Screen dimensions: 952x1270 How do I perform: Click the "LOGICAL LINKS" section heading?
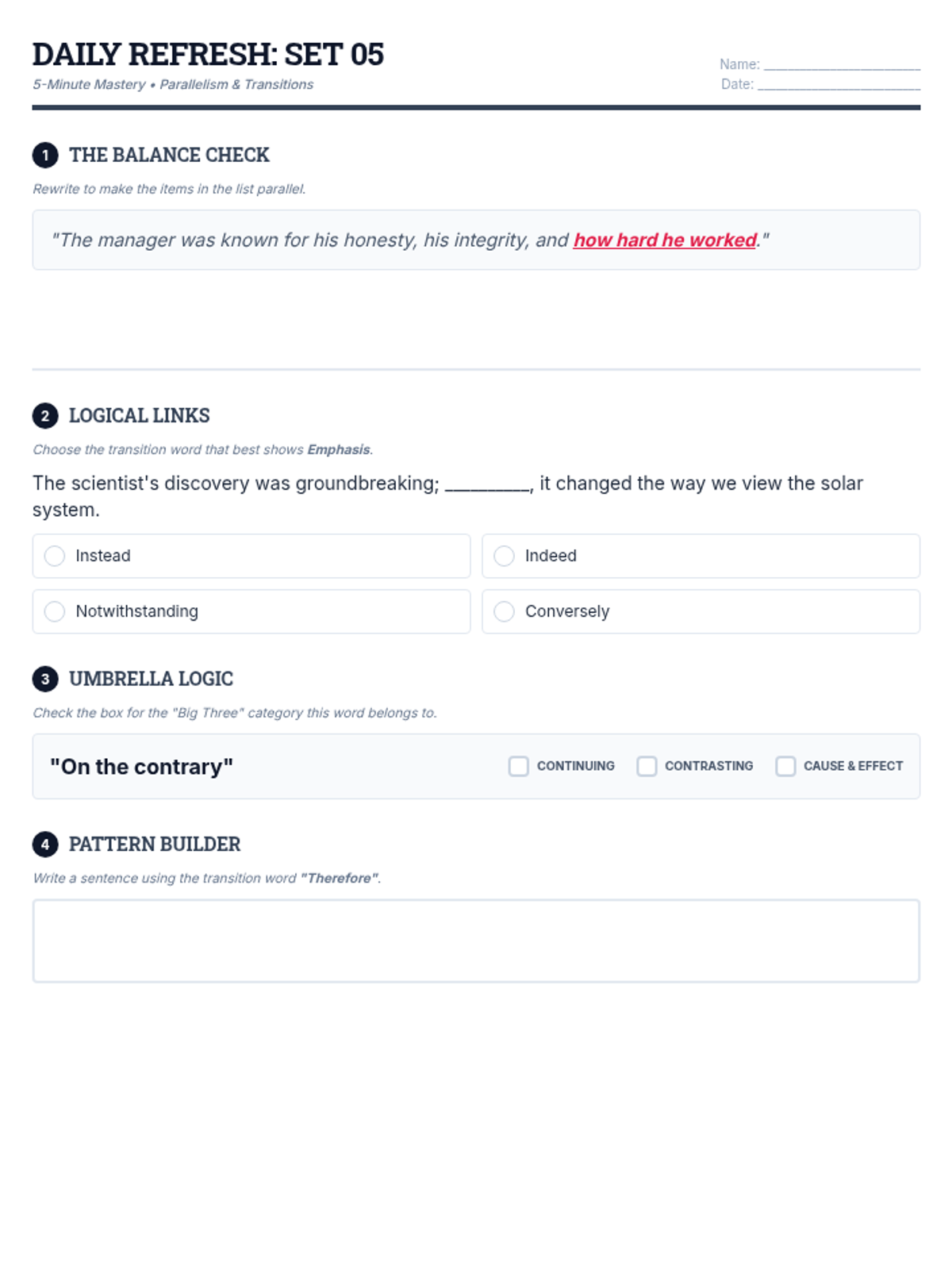[x=140, y=415]
